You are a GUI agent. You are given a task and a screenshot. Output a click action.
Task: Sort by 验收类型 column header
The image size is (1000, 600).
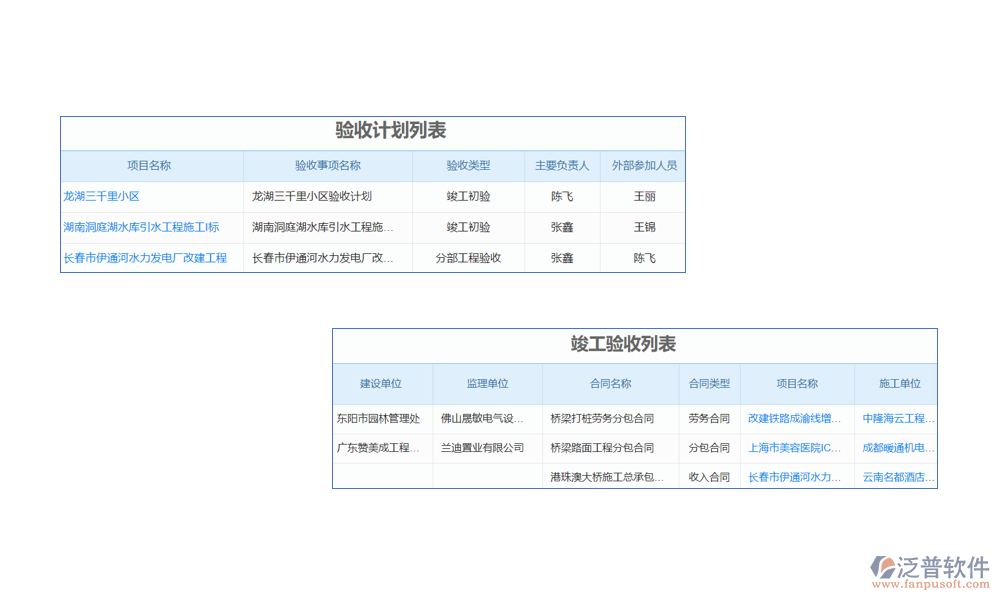tap(468, 165)
